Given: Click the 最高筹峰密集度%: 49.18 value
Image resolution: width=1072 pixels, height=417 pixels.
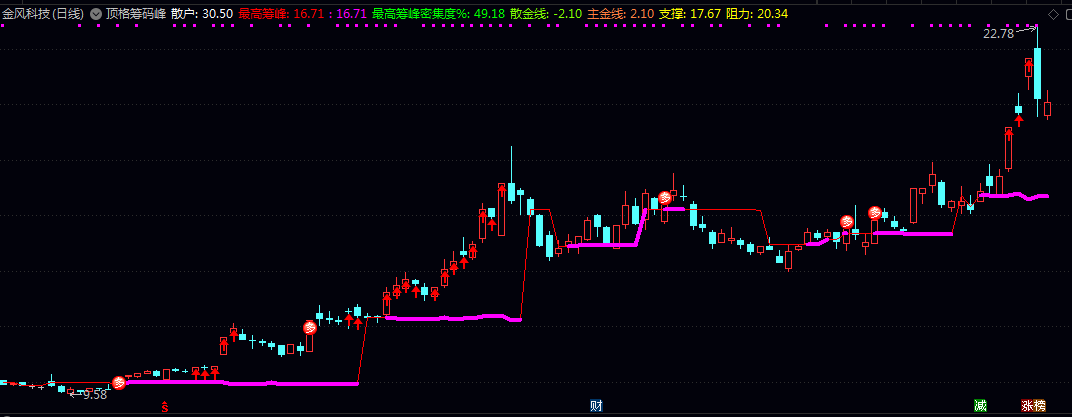Looking at the screenshot, I should point(438,14).
